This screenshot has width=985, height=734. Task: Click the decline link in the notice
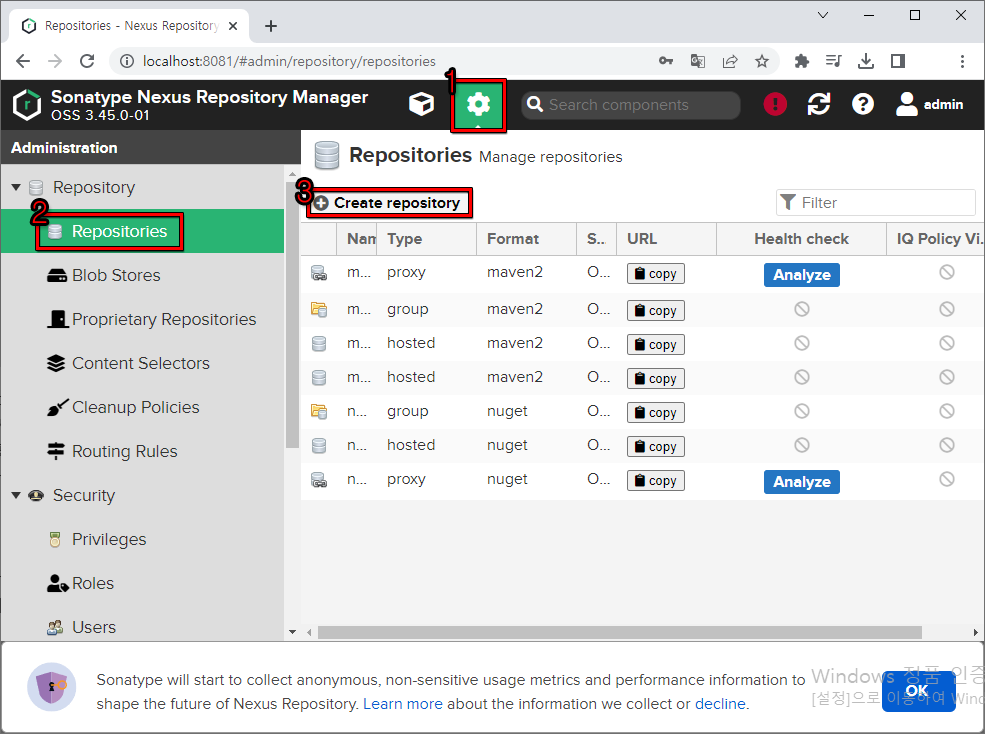click(720, 704)
